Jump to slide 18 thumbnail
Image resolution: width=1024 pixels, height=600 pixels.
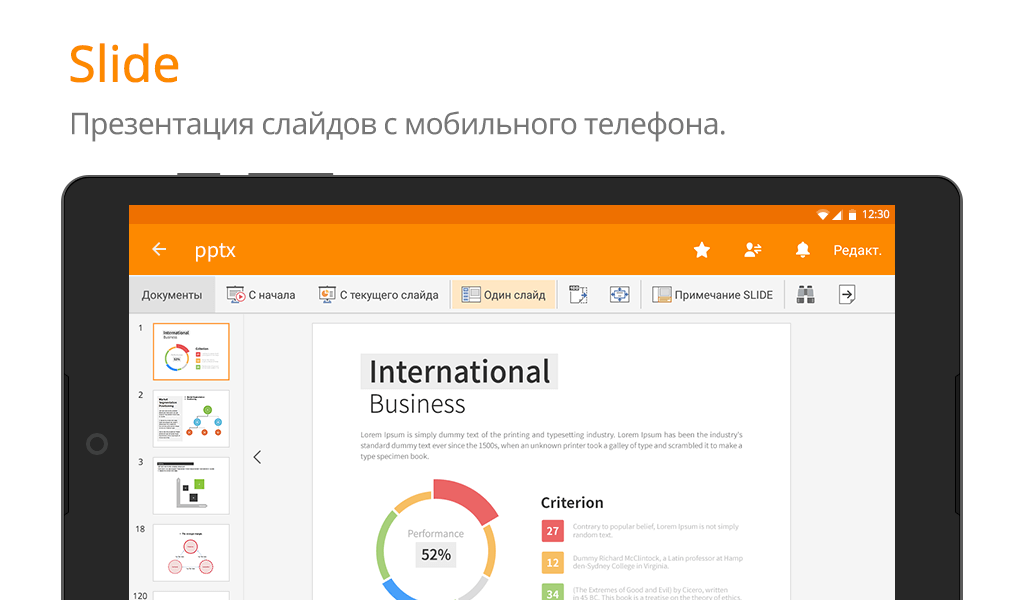tap(191, 552)
